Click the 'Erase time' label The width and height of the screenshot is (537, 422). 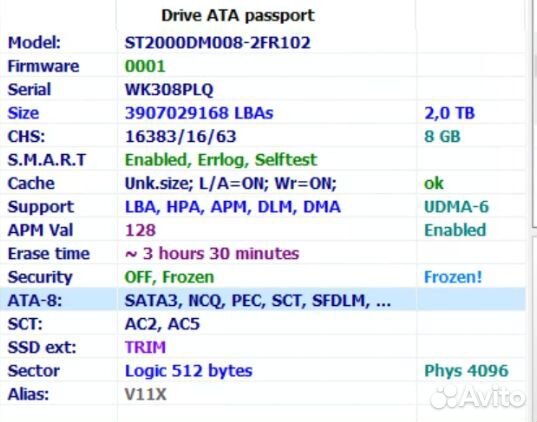(x=49, y=254)
